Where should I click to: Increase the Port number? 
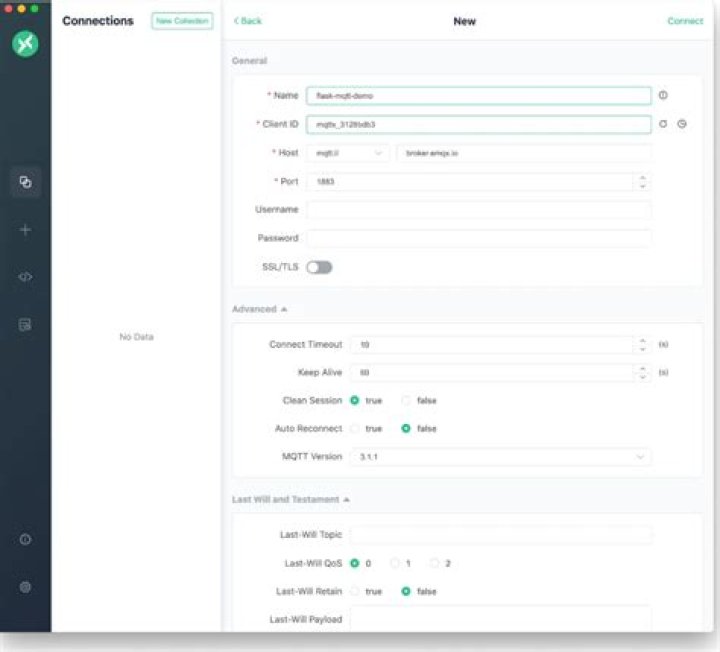pyautogui.click(x=643, y=177)
